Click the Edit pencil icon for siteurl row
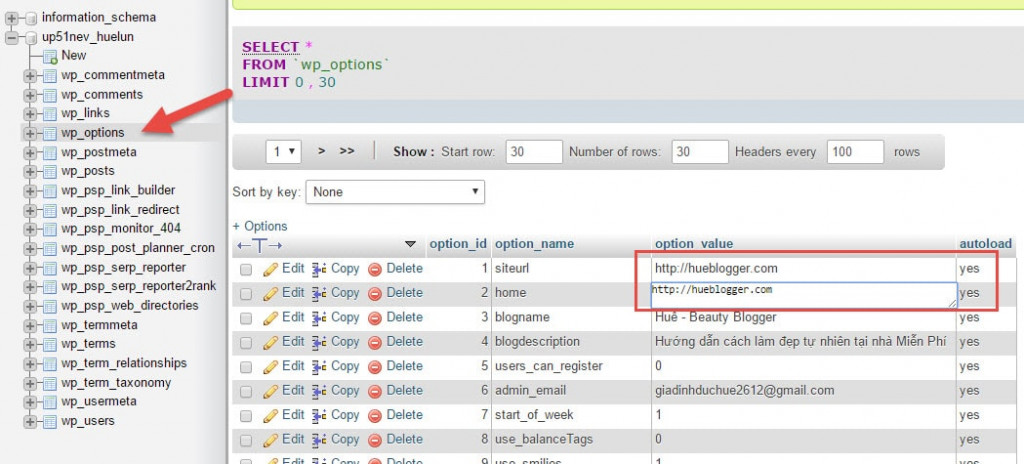The height and width of the screenshot is (464, 1024). point(270,269)
